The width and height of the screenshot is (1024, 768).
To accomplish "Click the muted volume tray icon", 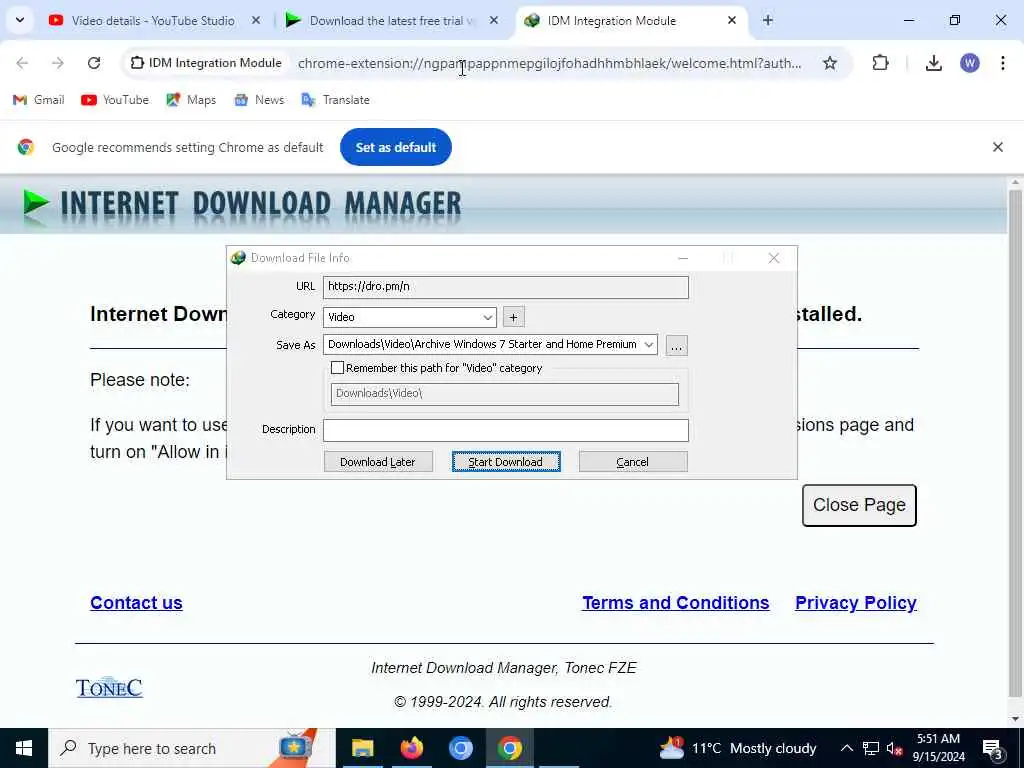I will (895, 748).
